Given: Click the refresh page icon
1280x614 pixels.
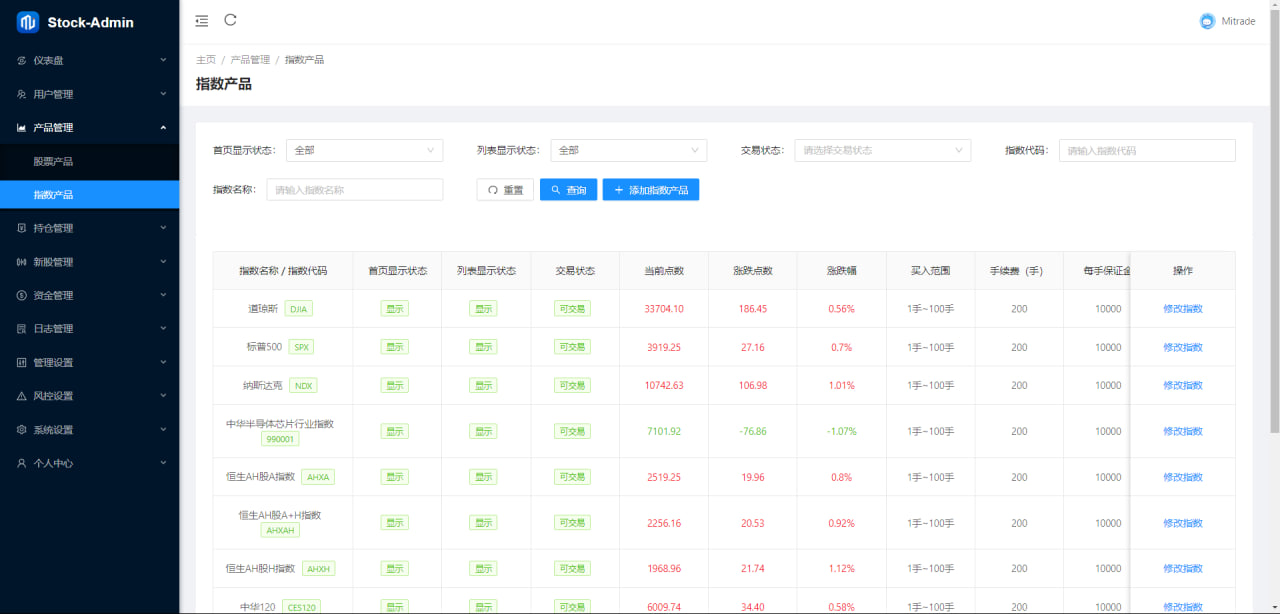Looking at the screenshot, I should (x=231, y=20).
